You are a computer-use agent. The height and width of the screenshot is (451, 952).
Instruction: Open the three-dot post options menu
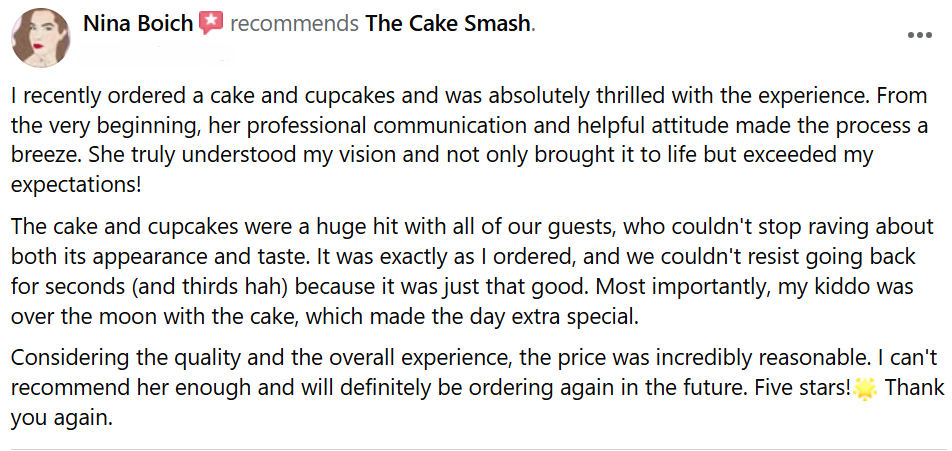tap(920, 35)
